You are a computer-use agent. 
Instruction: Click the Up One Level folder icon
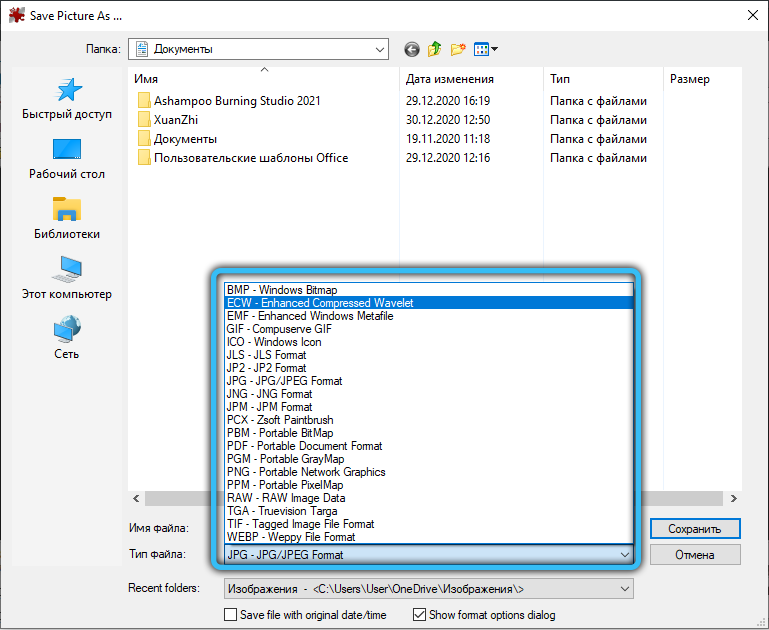435,49
